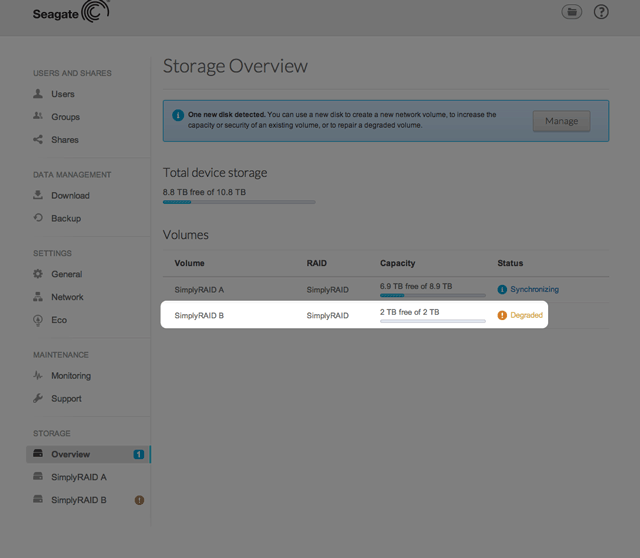Select SimplyRAID B in Storage sidebar
The width and height of the screenshot is (640, 558).
(78, 500)
